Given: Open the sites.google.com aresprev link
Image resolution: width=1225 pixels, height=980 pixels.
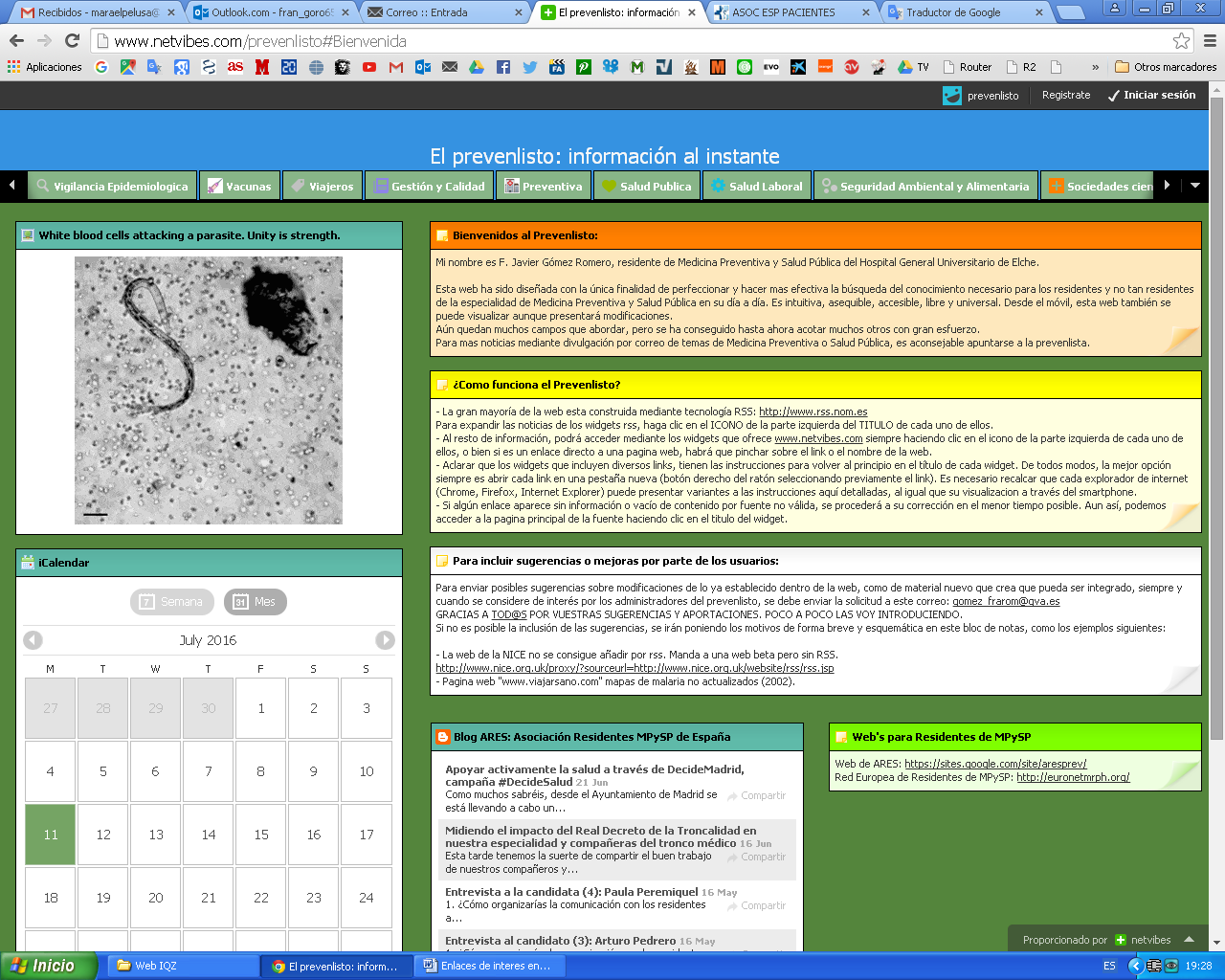Looking at the screenshot, I should pos(995,764).
